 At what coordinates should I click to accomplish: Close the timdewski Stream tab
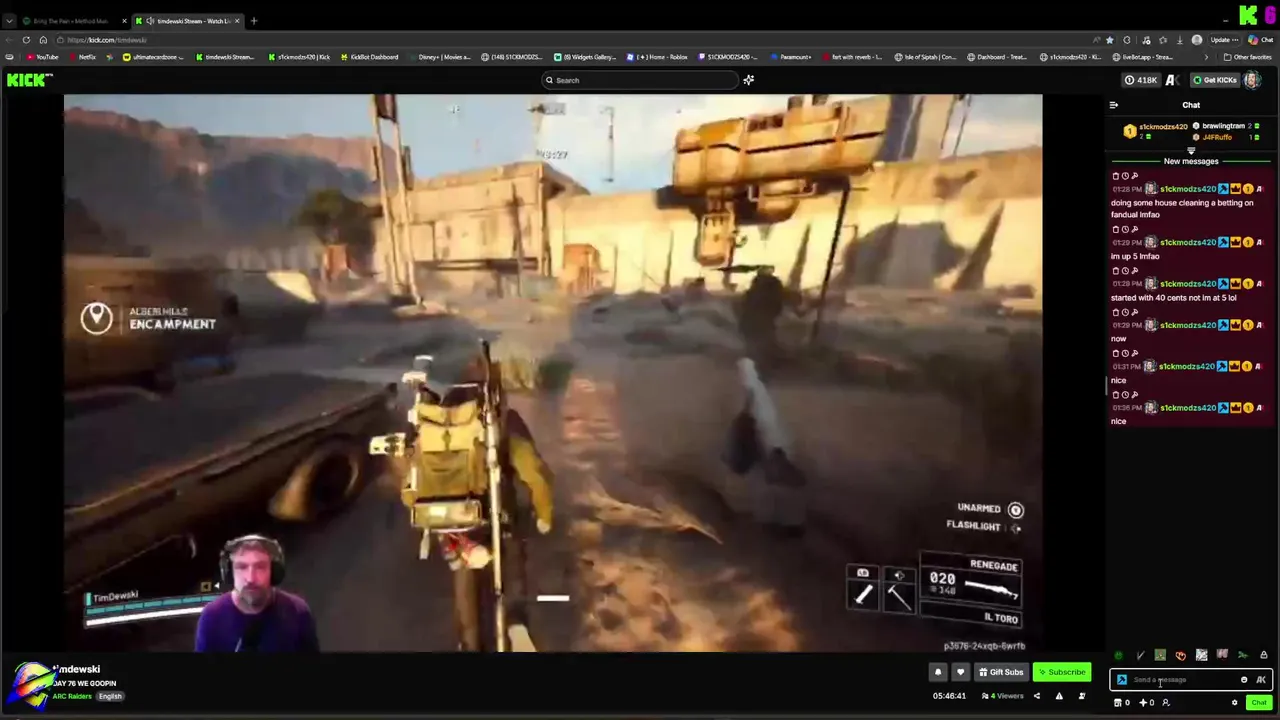point(239,21)
